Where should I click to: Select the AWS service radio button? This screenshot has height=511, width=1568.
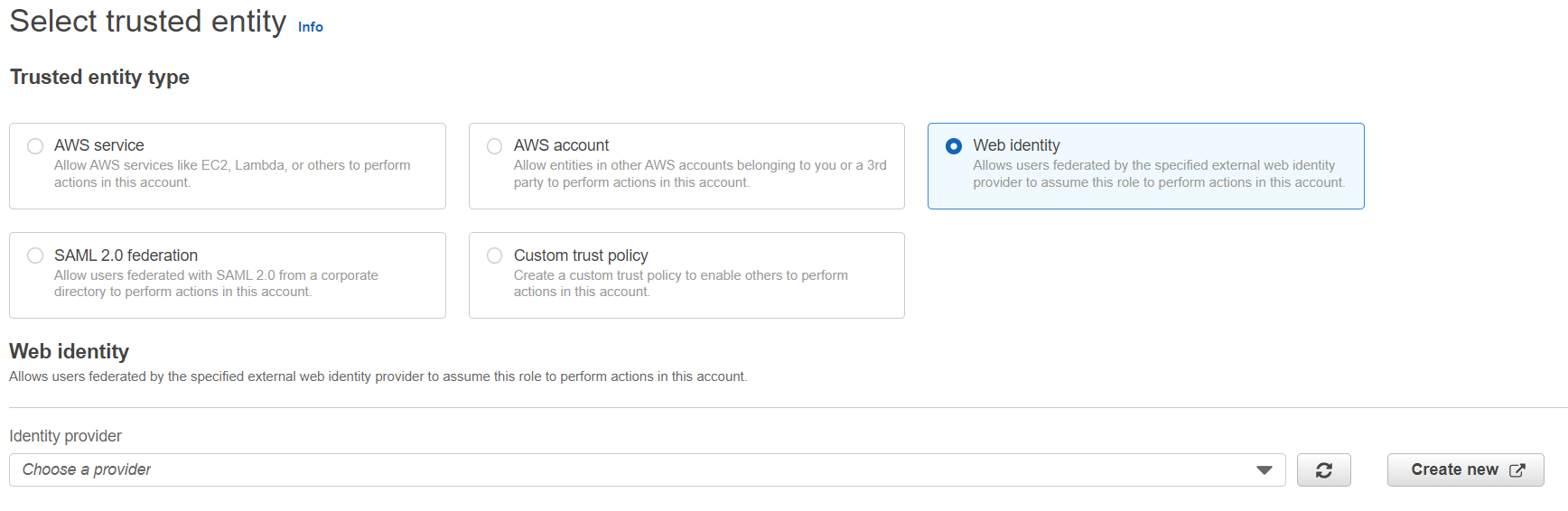[35, 146]
